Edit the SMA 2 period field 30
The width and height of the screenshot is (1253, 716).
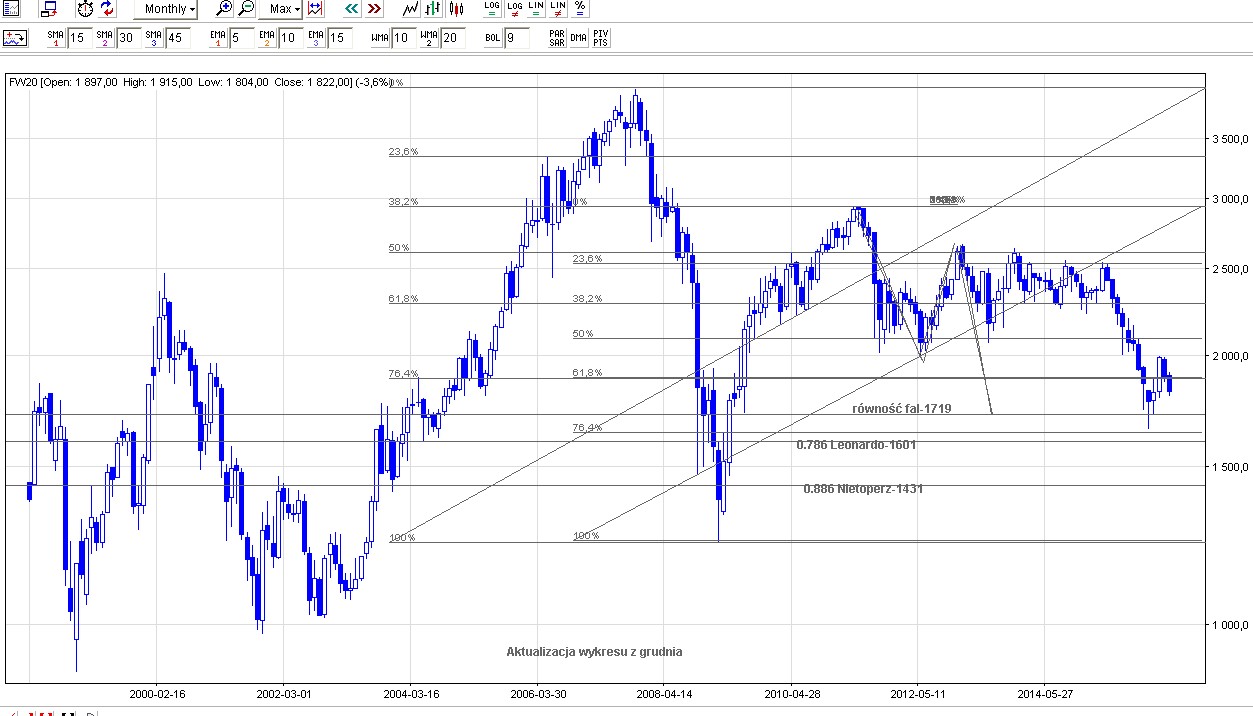tap(129, 38)
